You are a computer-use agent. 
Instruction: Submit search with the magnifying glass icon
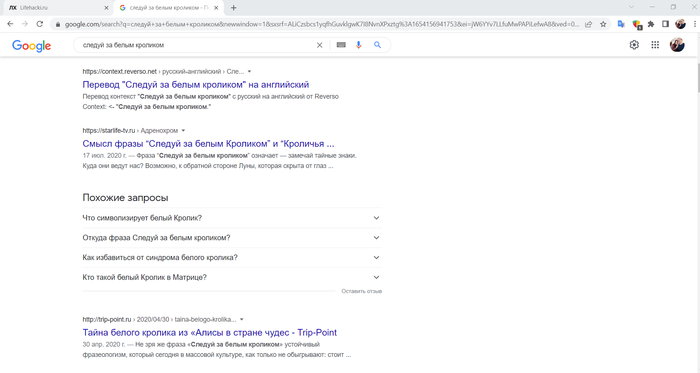tap(377, 45)
